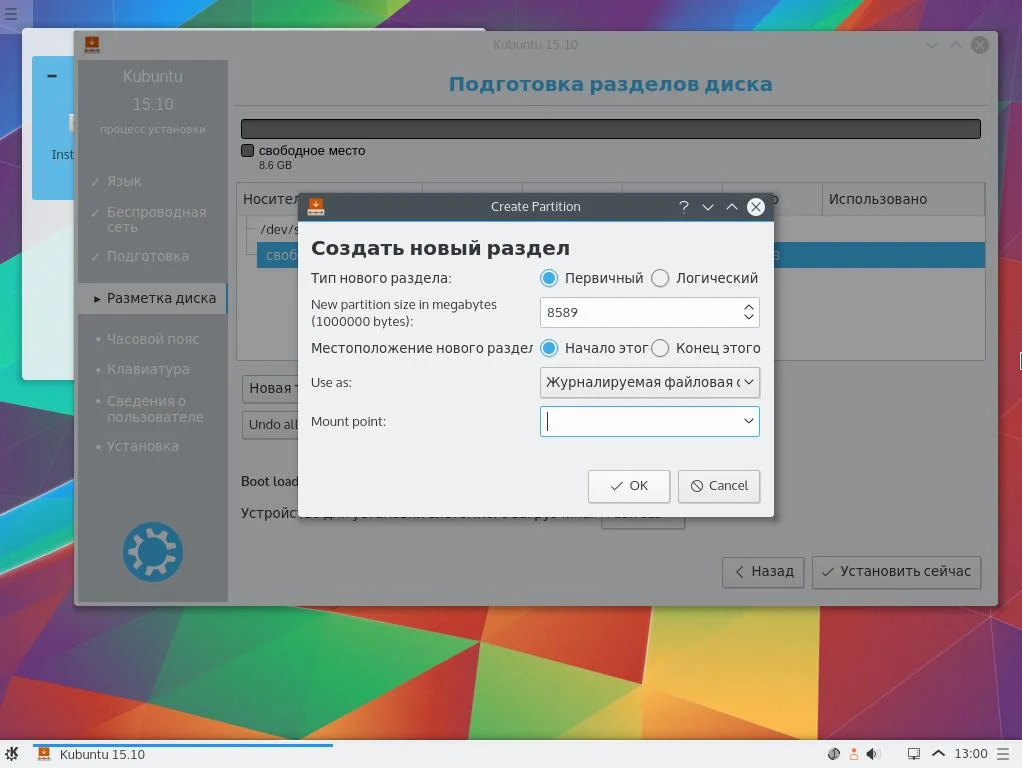Click the contrast half-circle tray icon
Image resolution: width=1022 pixels, height=768 pixels.
pos(834,754)
